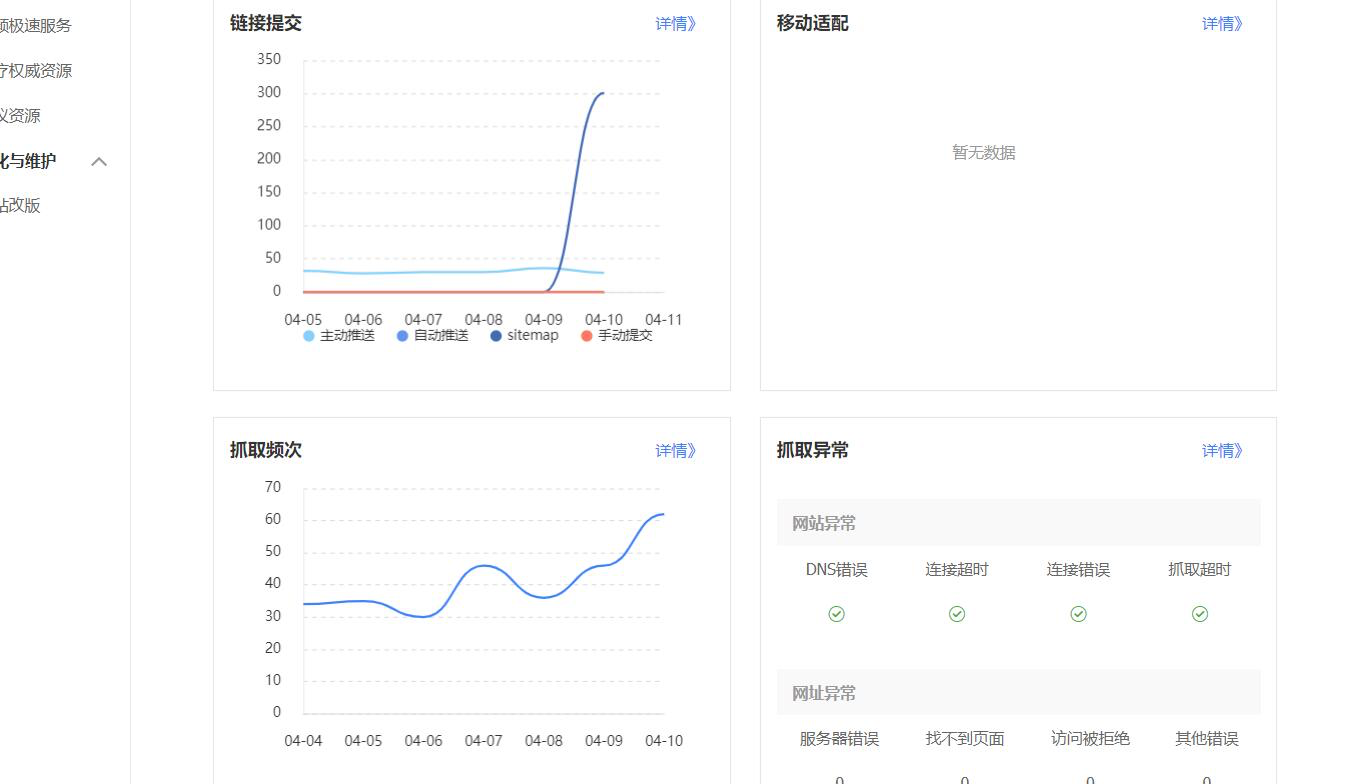Select the 改版 sidebar item

20,205
